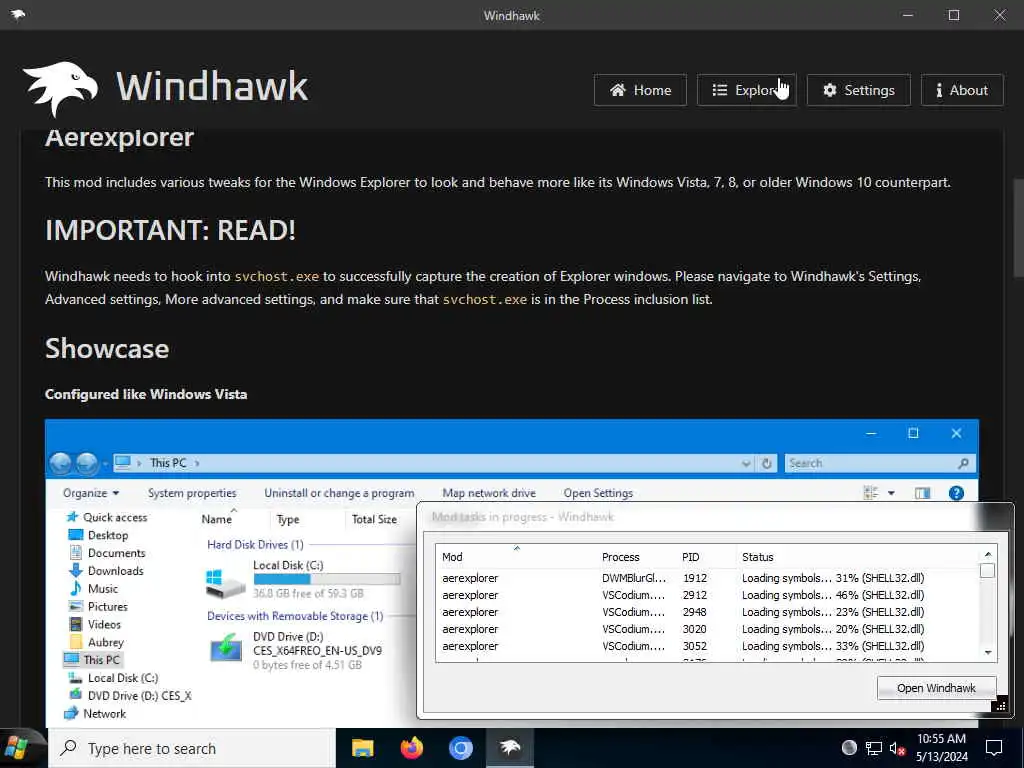Select Downloads in the showcase navigation pane
The width and height of the screenshot is (1024, 768).
coord(106,571)
